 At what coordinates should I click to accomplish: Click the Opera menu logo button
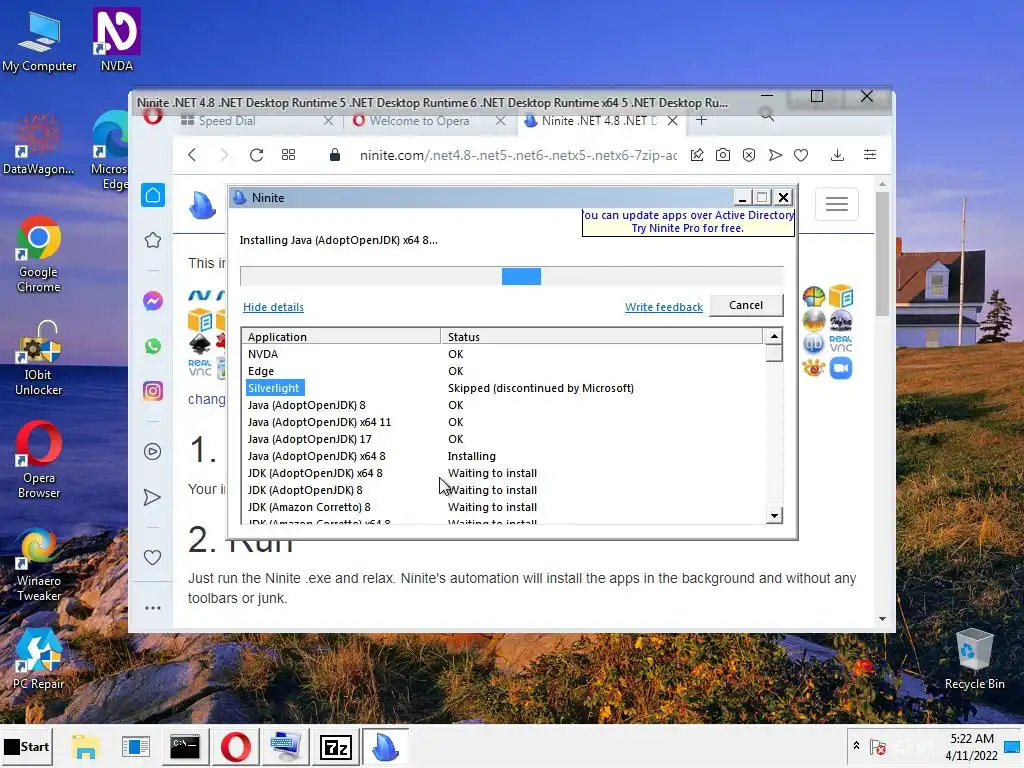pos(153,116)
